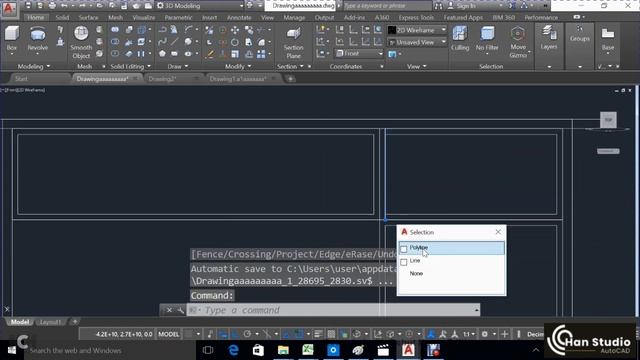This screenshot has width=640, height=360.
Task: Toggle the Culling selection option
Action: [x=460, y=38]
